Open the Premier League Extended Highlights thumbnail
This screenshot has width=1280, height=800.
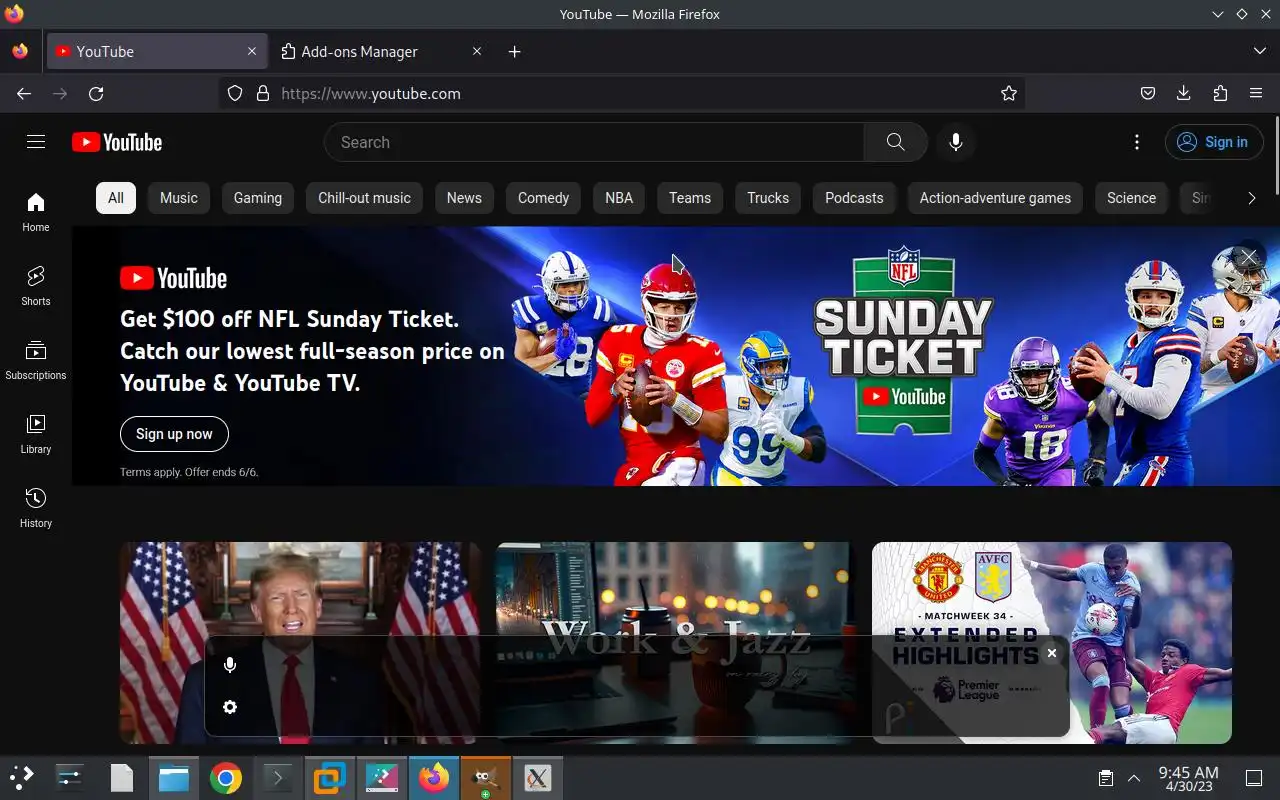(1052, 643)
